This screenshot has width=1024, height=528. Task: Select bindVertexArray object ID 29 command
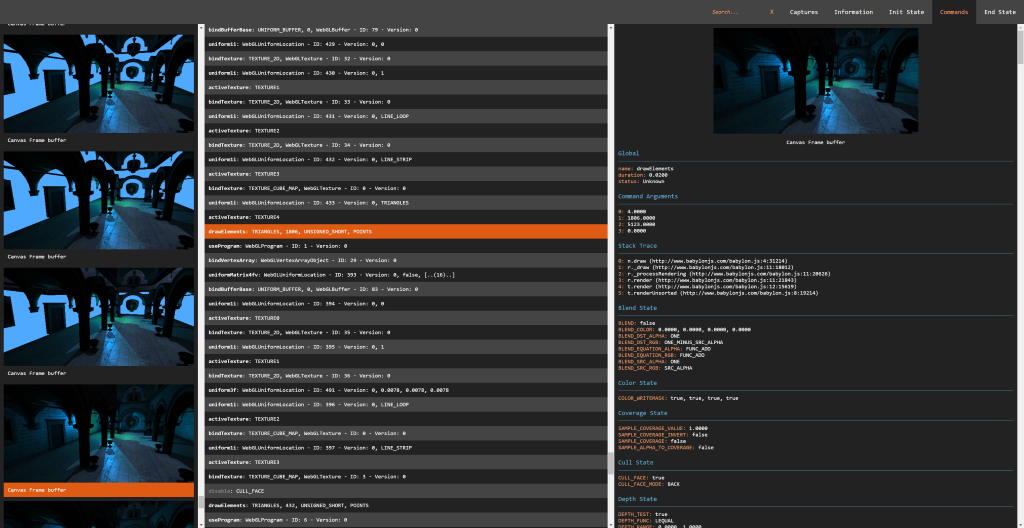(x=406, y=260)
